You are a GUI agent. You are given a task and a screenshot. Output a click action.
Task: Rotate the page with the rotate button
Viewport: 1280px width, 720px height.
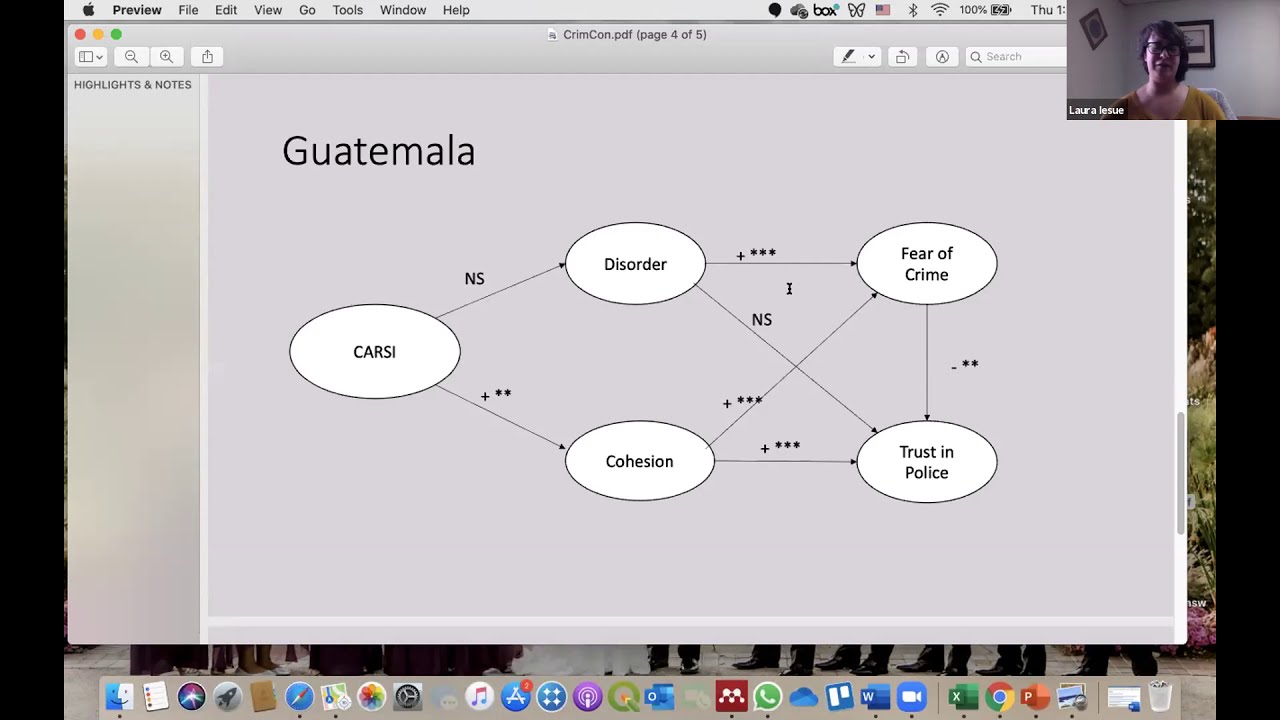point(902,57)
